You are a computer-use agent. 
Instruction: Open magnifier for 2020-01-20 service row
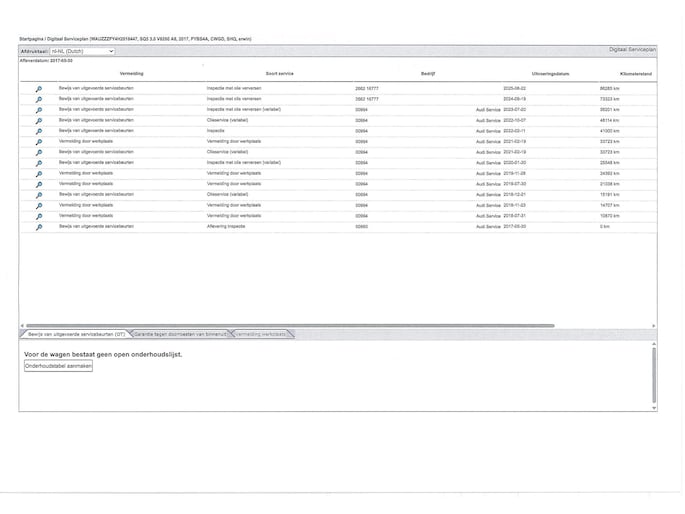click(x=39, y=163)
